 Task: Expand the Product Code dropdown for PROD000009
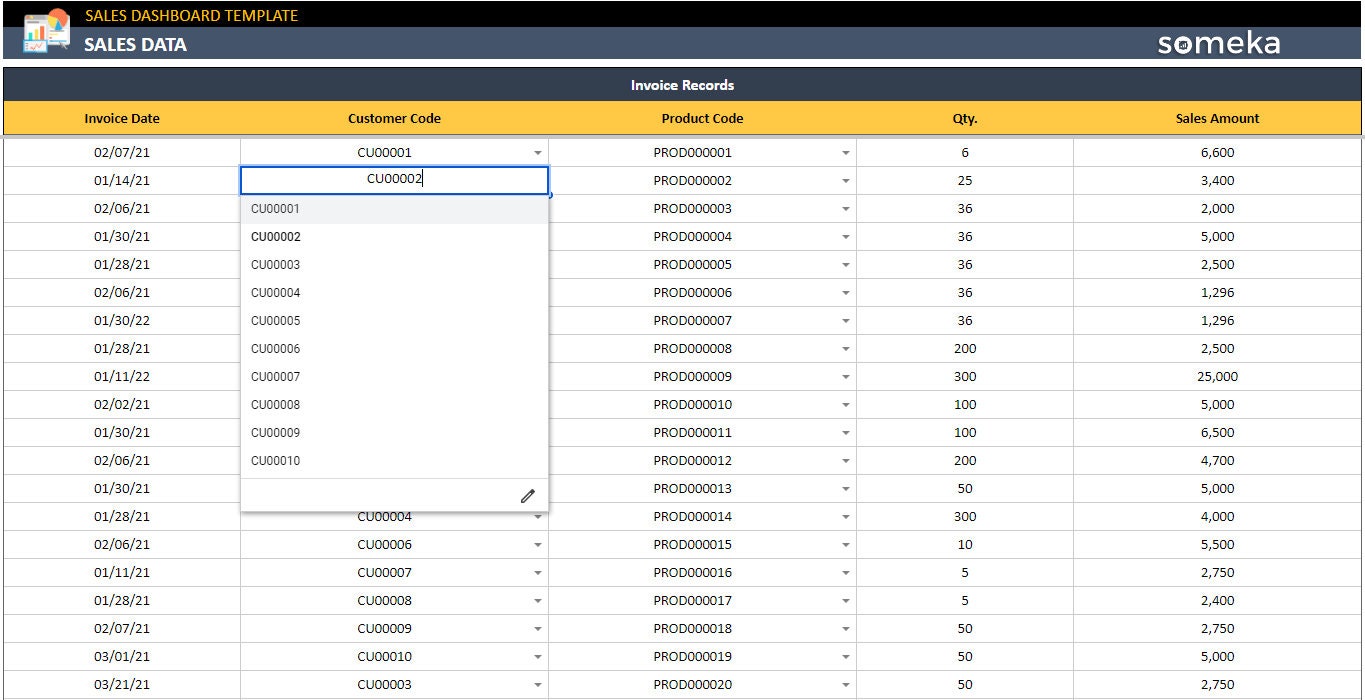[x=845, y=376]
